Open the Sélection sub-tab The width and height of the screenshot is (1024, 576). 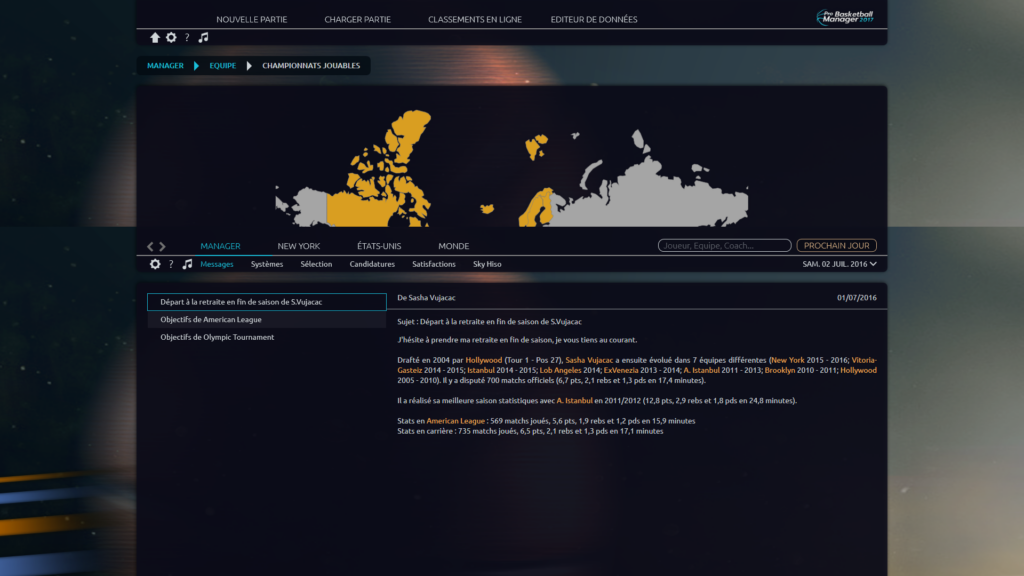pos(316,264)
